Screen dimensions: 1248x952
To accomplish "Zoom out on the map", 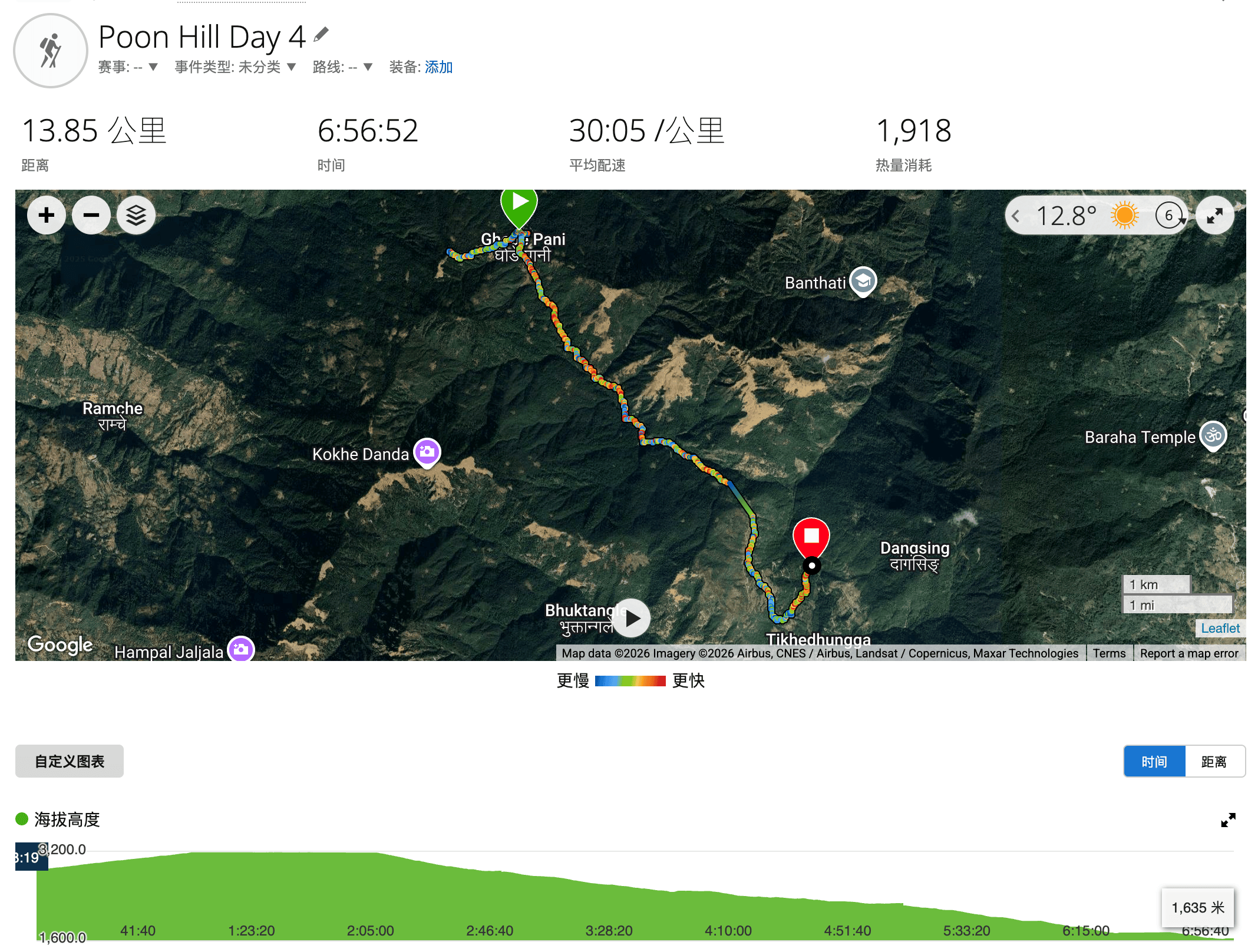I will click(x=91, y=215).
